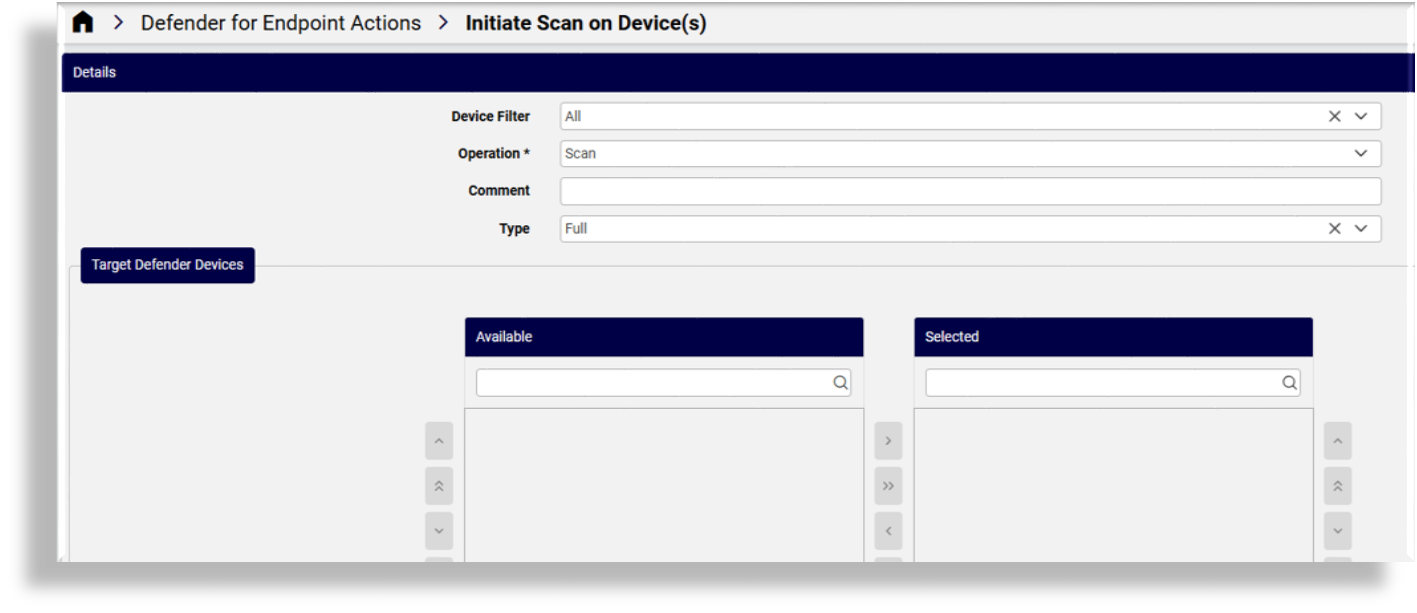Move Selected item down one position
Image resolution: width=1417 pixels, height=613 pixels.
(1338, 531)
